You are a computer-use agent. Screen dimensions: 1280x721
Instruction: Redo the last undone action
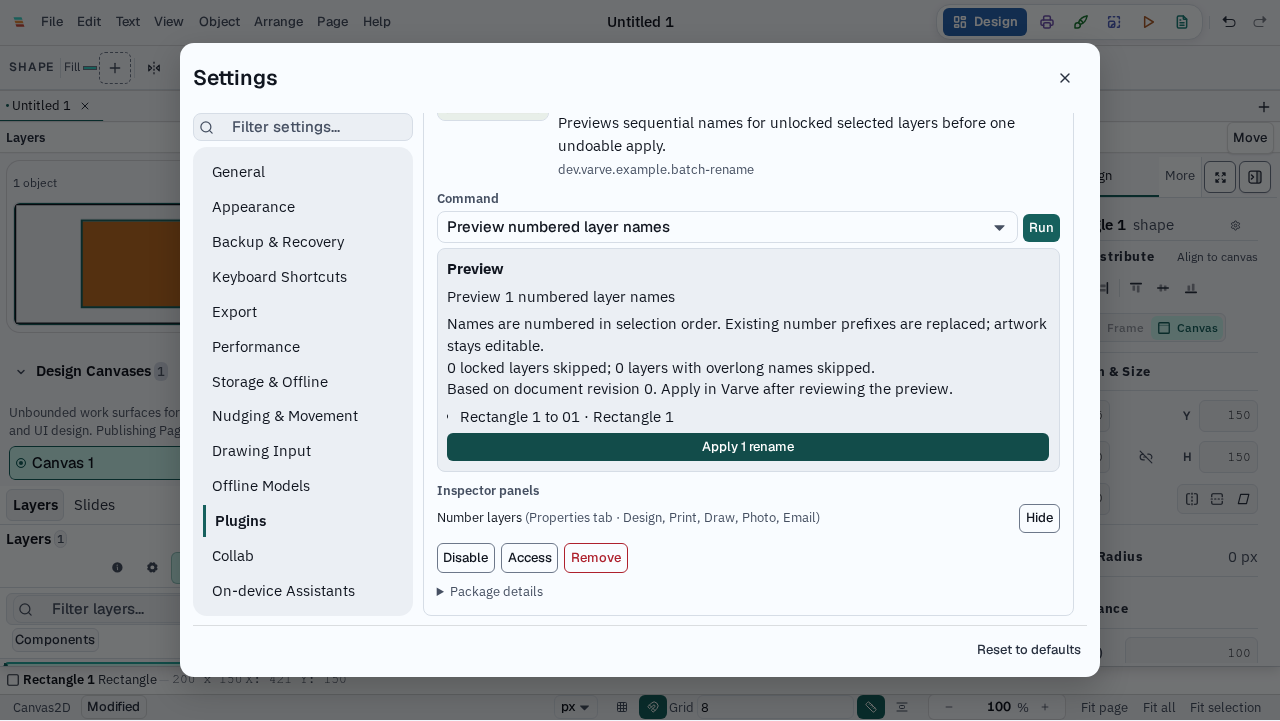pyautogui.click(x=1260, y=22)
